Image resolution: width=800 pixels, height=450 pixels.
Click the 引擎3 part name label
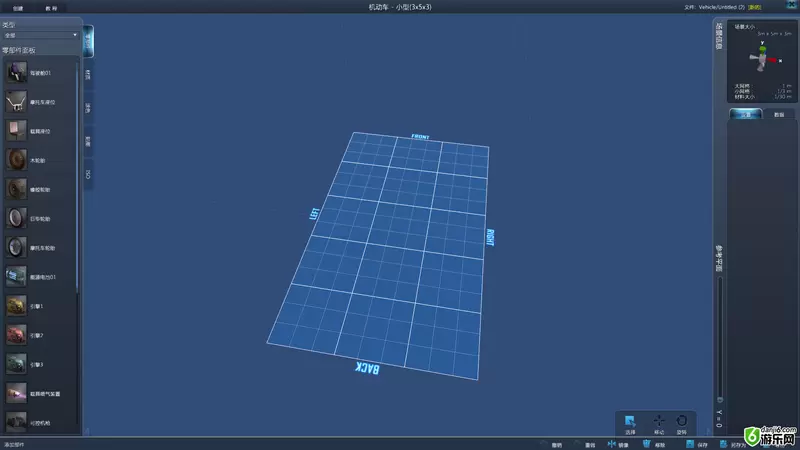(x=36, y=364)
